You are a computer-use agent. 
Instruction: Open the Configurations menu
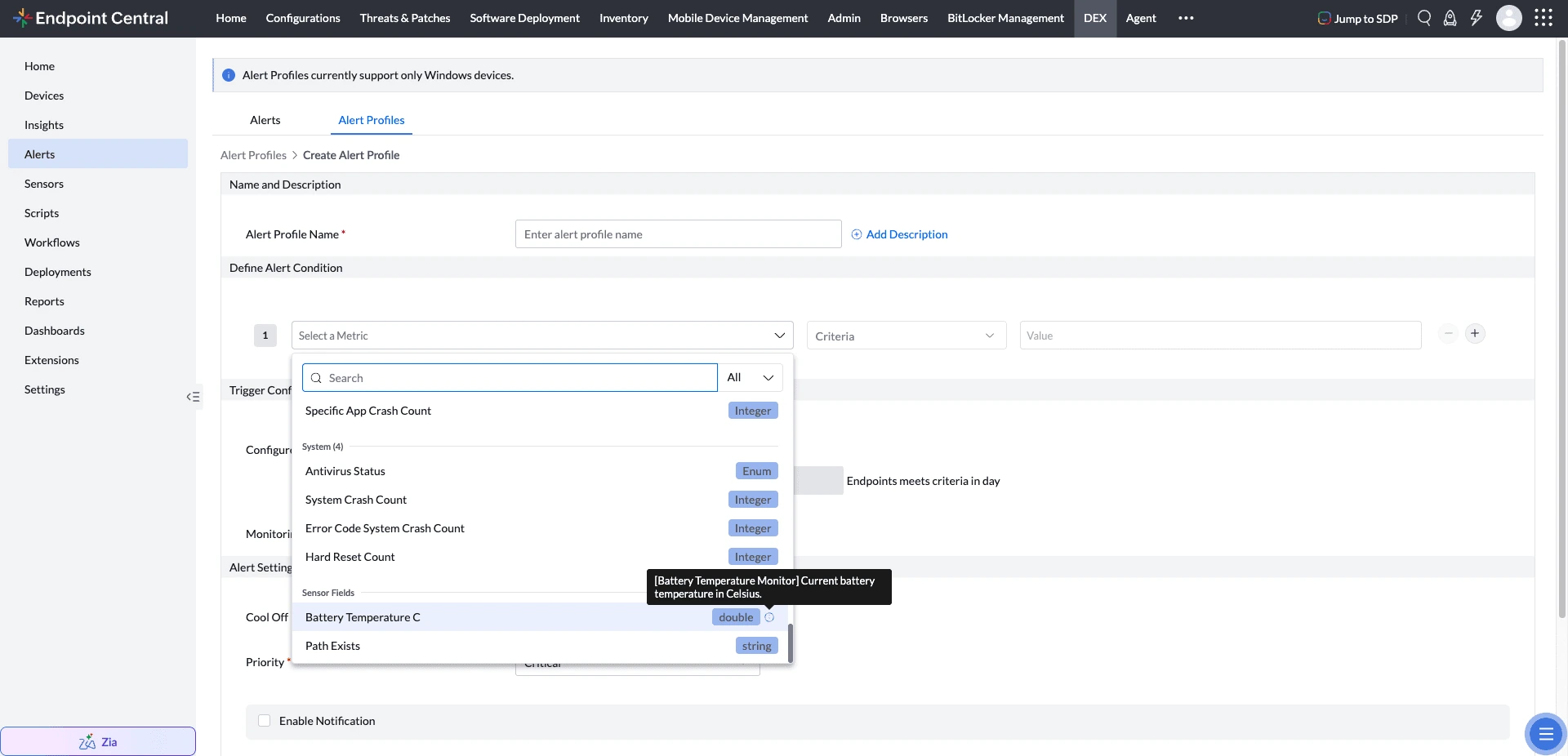pos(303,18)
